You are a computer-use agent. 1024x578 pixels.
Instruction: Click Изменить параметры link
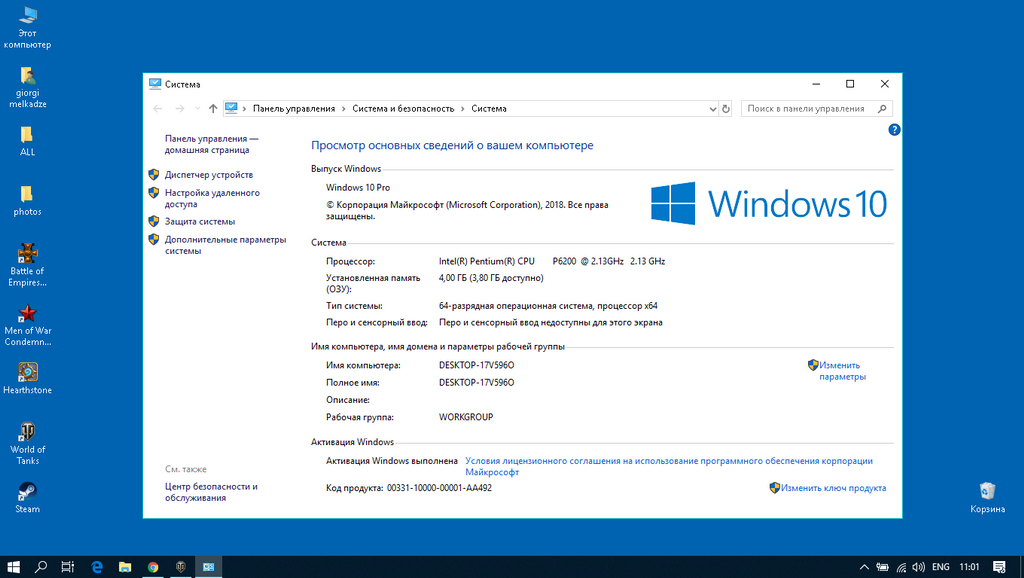pos(842,371)
